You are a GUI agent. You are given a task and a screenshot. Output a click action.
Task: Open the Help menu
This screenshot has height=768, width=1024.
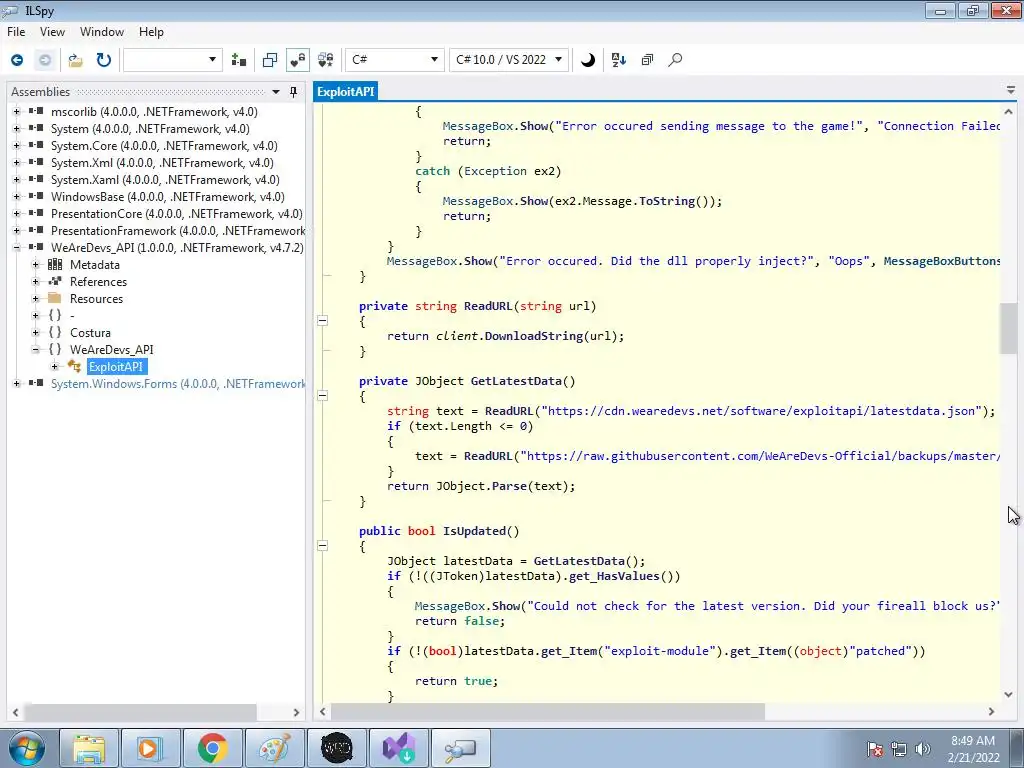151,32
